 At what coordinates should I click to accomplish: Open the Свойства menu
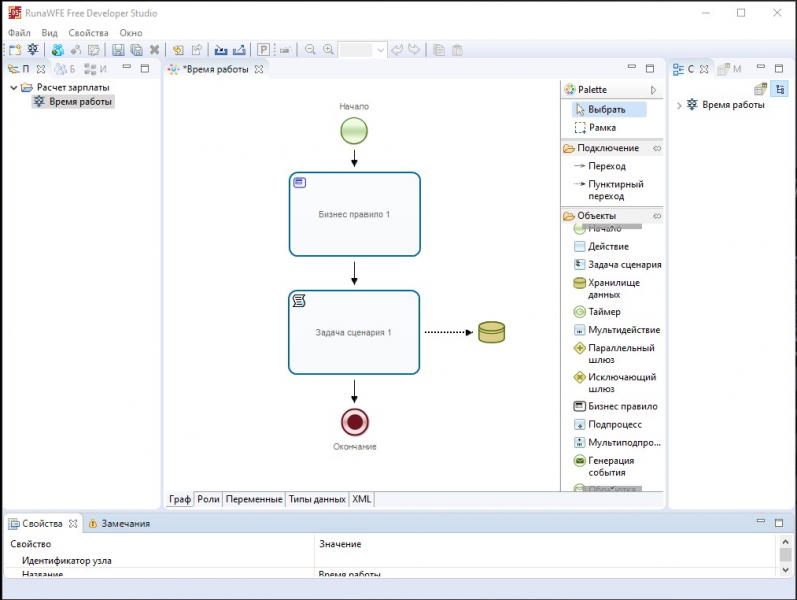[x=88, y=33]
